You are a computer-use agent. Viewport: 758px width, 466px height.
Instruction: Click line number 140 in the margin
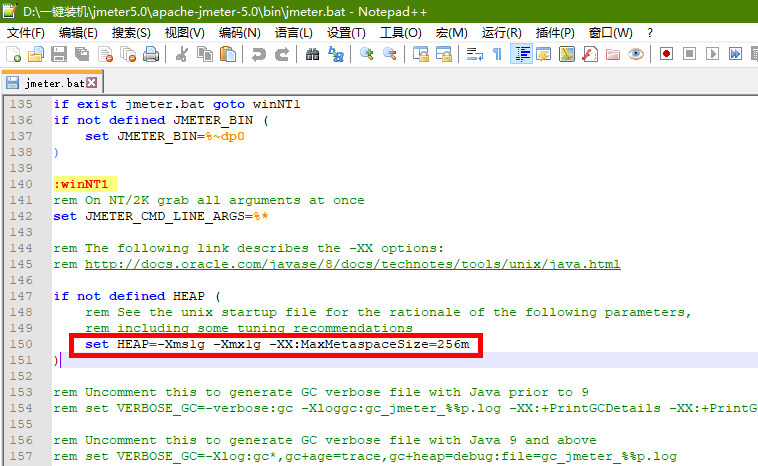click(x=21, y=184)
